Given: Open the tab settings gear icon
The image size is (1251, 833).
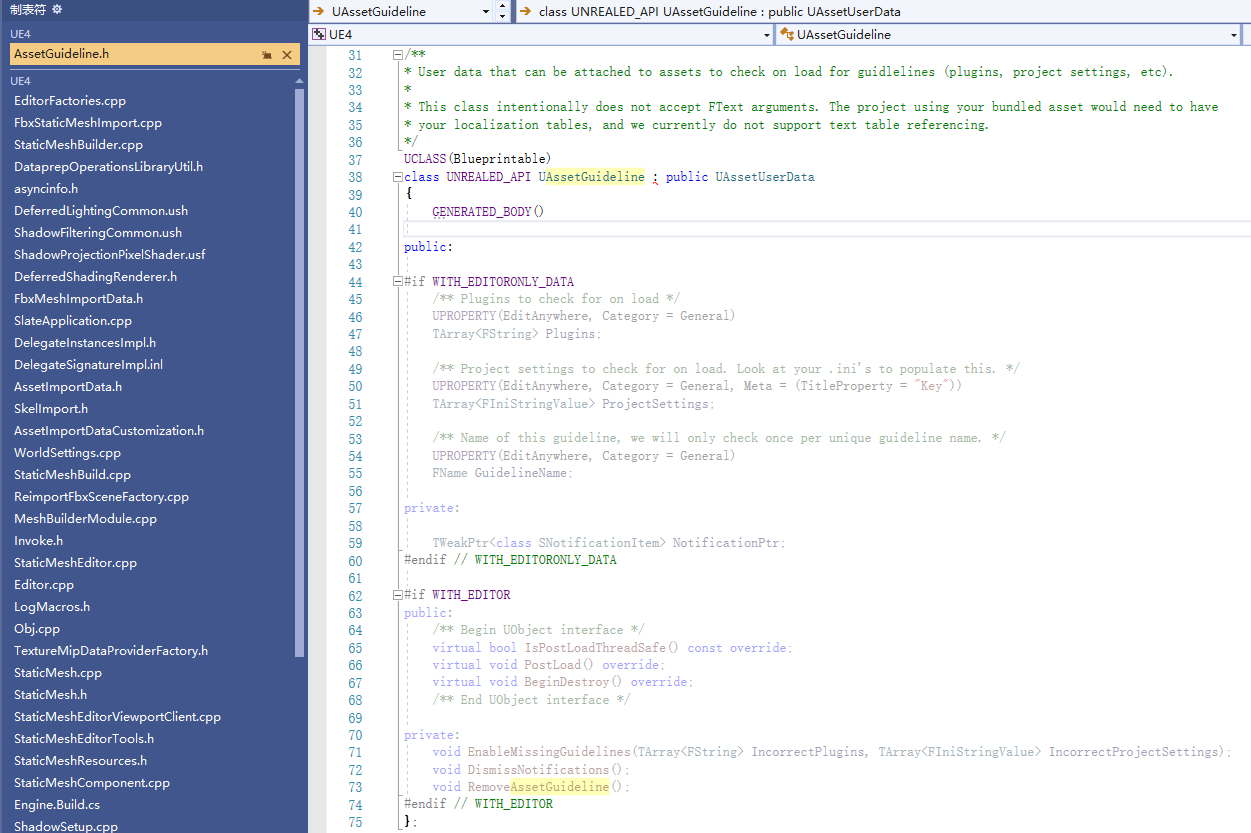Looking at the screenshot, I should coord(57,9).
